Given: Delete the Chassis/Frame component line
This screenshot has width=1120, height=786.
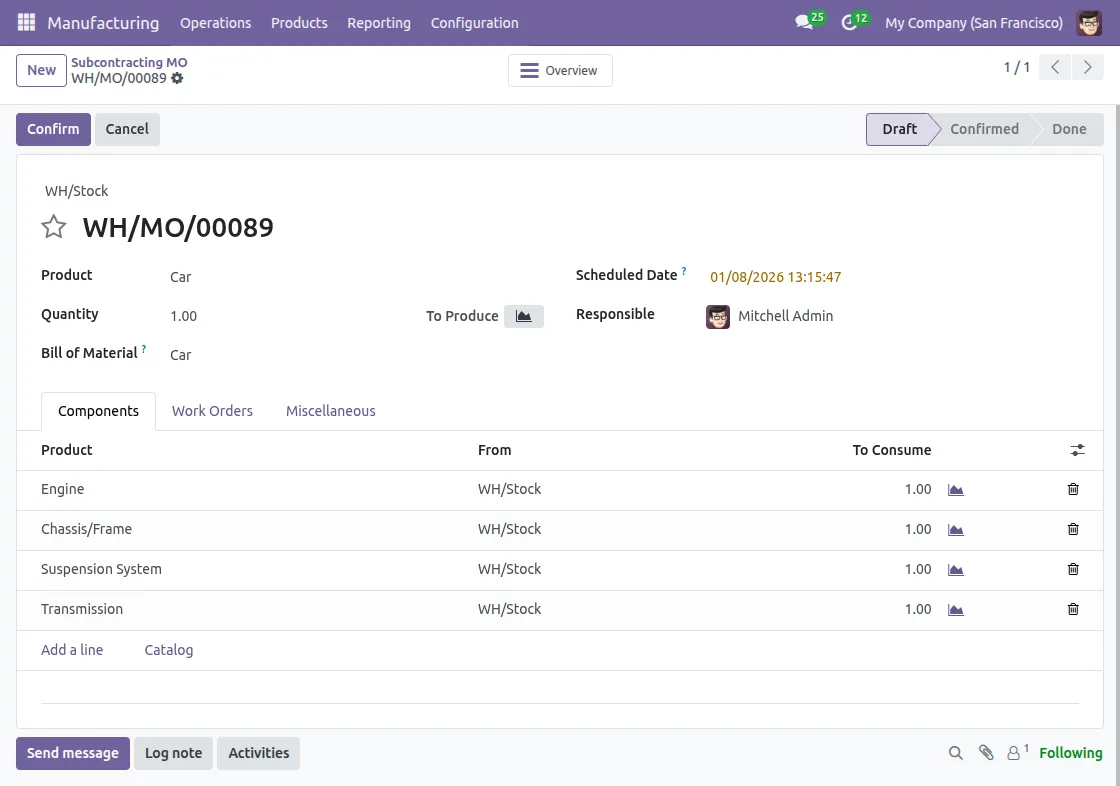Looking at the screenshot, I should click(1073, 529).
